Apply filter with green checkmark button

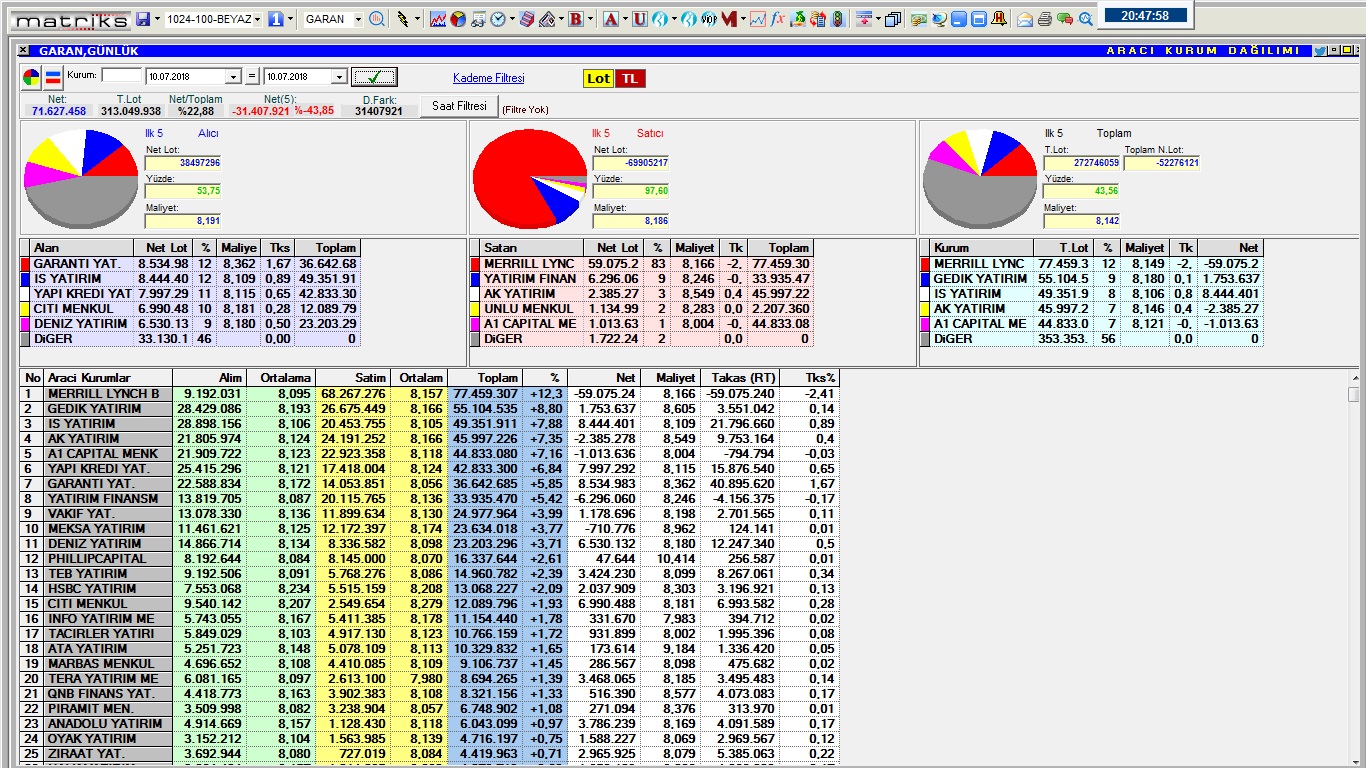[x=374, y=77]
